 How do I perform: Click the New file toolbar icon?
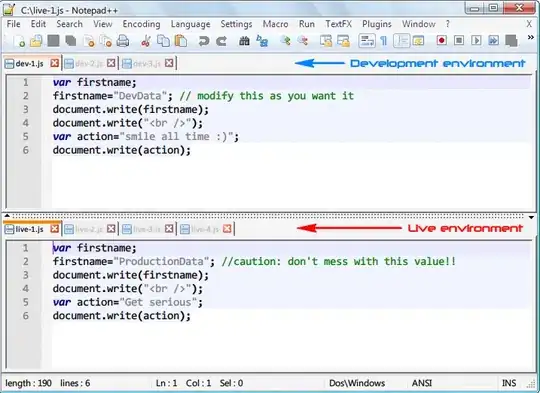(19, 41)
